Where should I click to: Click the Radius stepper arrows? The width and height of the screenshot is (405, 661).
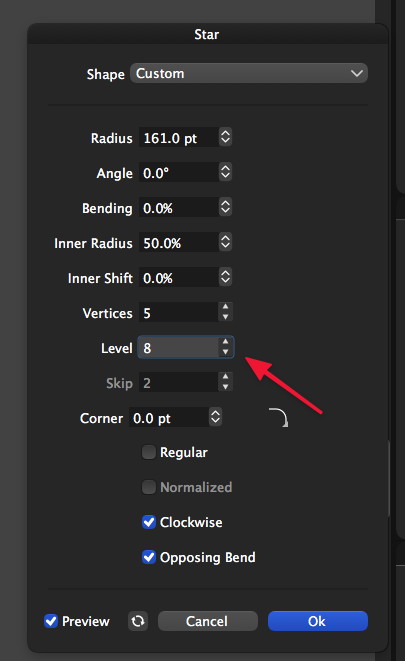click(225, 137)
